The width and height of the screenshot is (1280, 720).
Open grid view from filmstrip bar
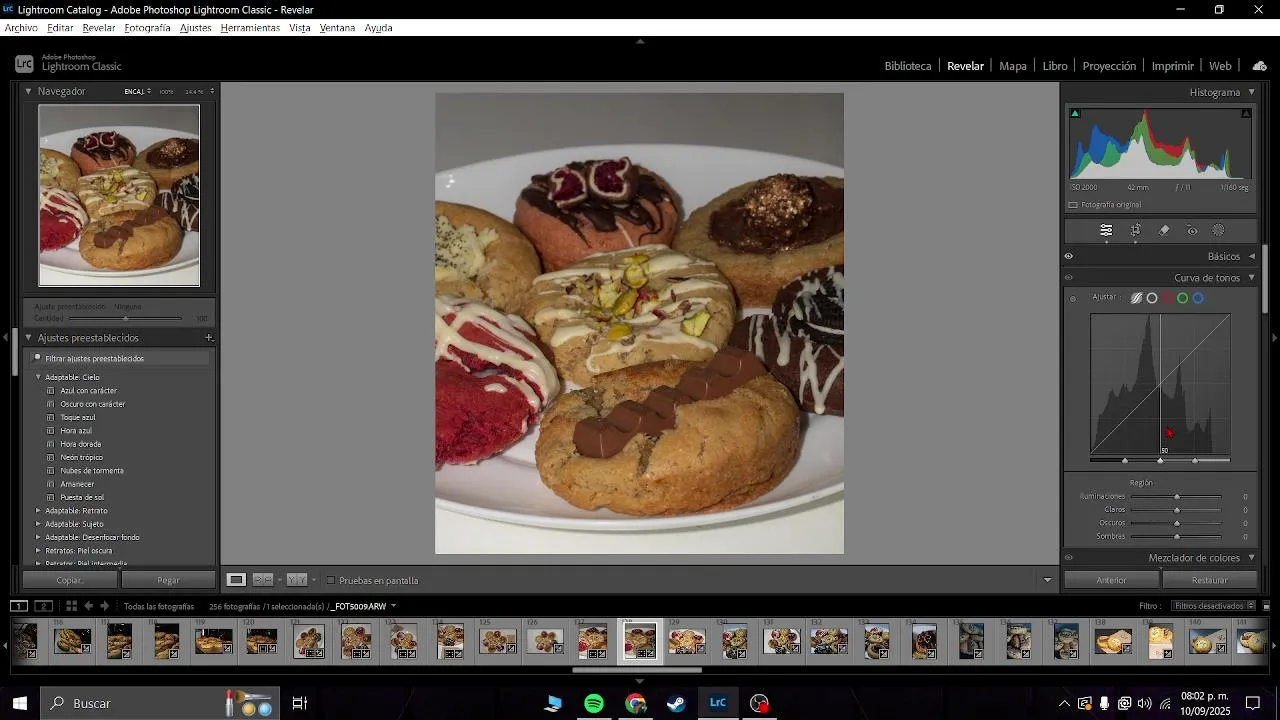(71, 606)
